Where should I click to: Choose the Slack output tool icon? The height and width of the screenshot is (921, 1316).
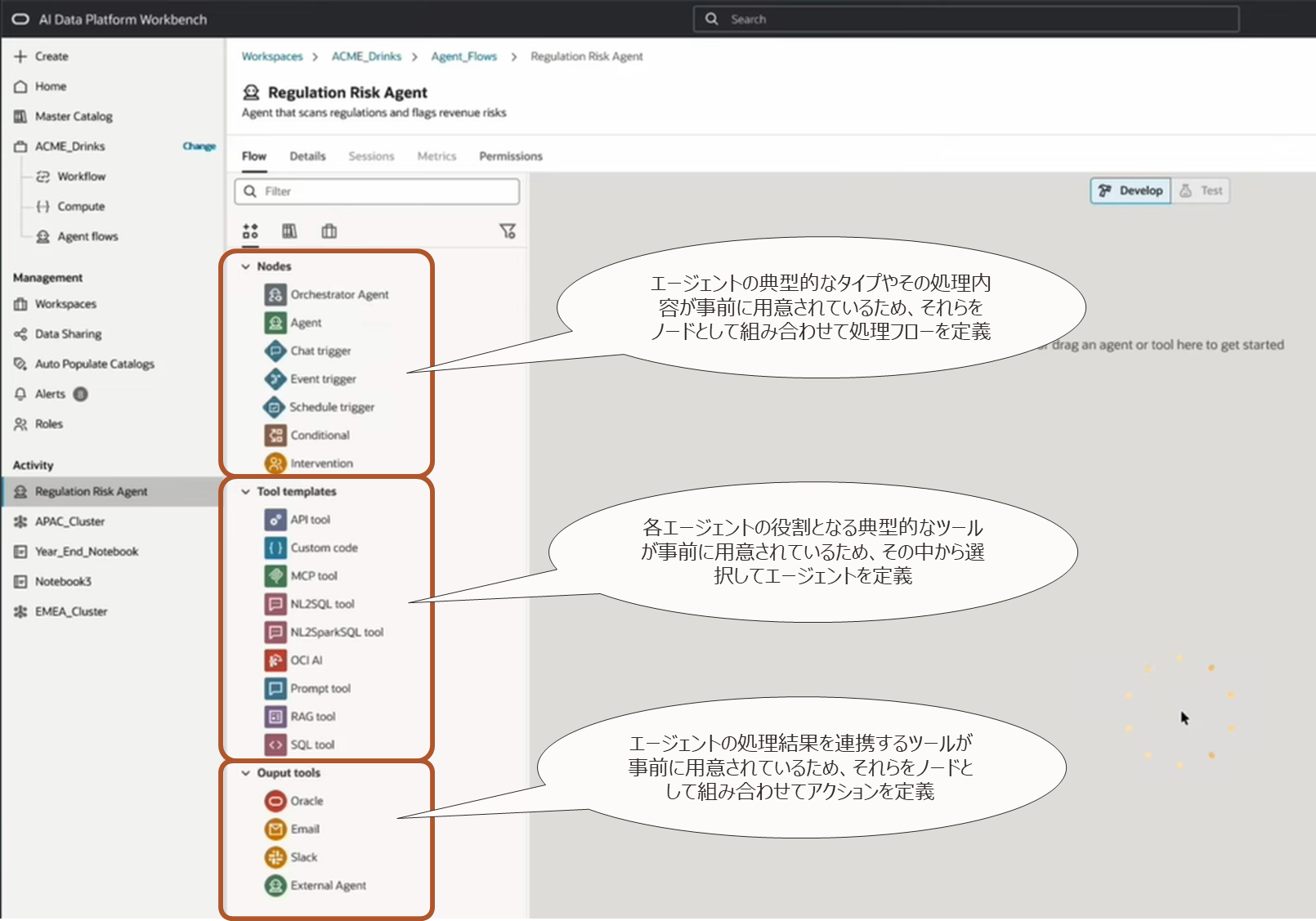[x=275, y=857]
